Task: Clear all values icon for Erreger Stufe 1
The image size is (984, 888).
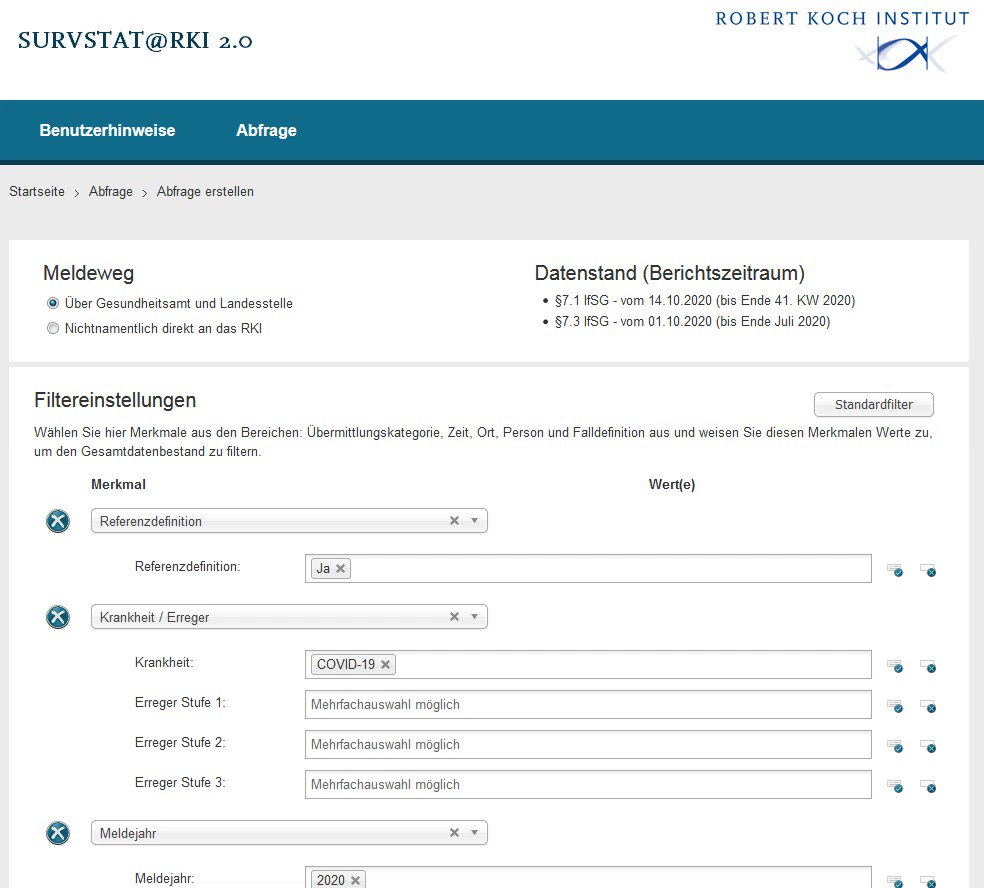Action: pos(928,706)
